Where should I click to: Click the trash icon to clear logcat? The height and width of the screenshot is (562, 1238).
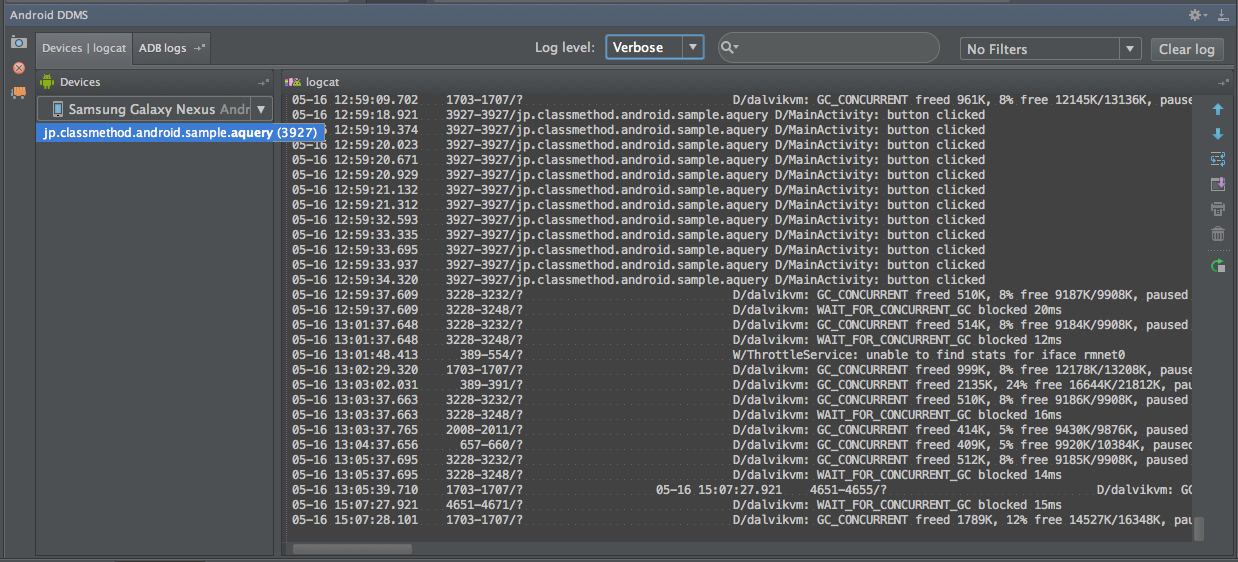point(1217,234)
